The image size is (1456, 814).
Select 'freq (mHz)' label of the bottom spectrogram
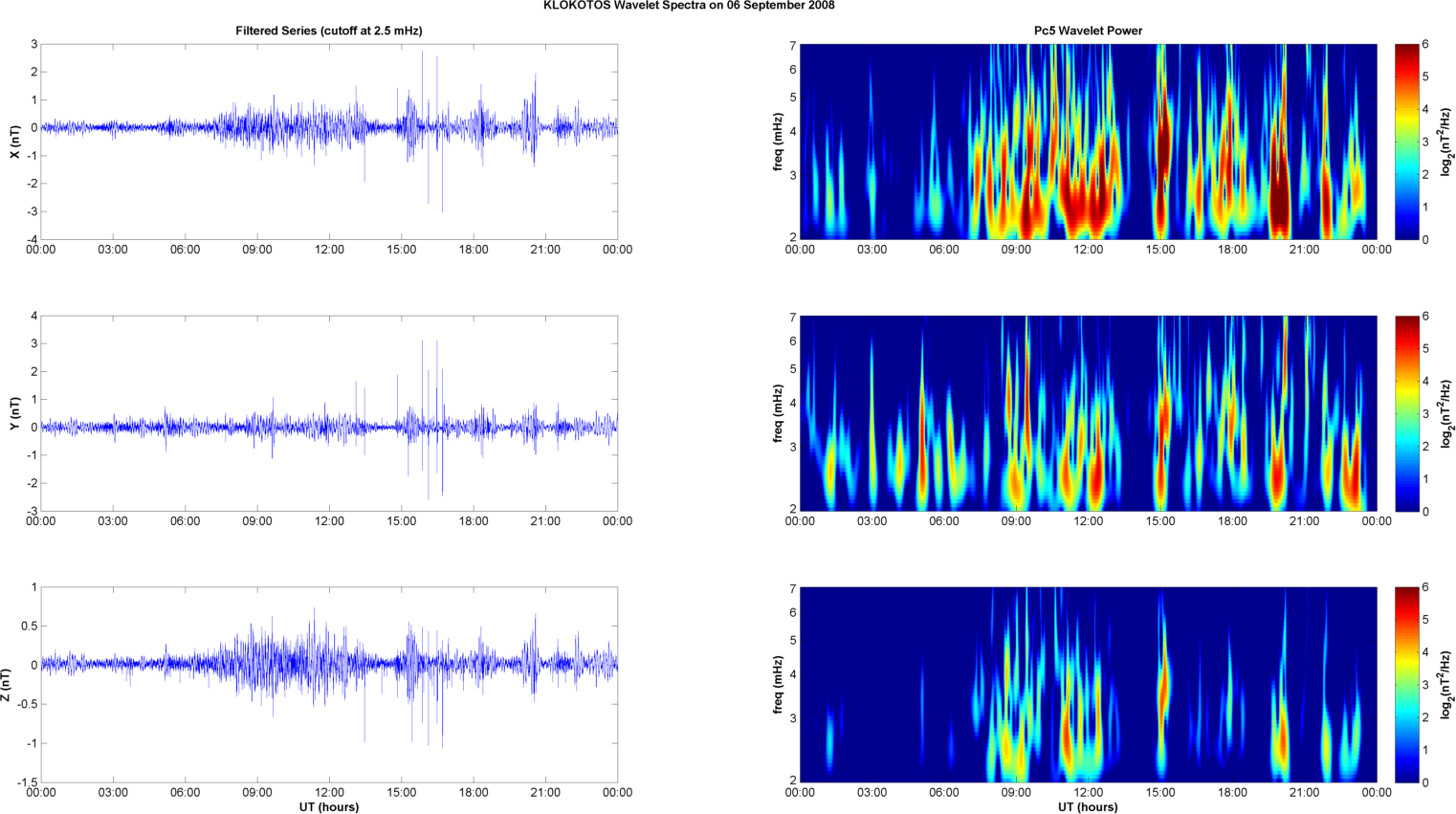pos(779,685)
